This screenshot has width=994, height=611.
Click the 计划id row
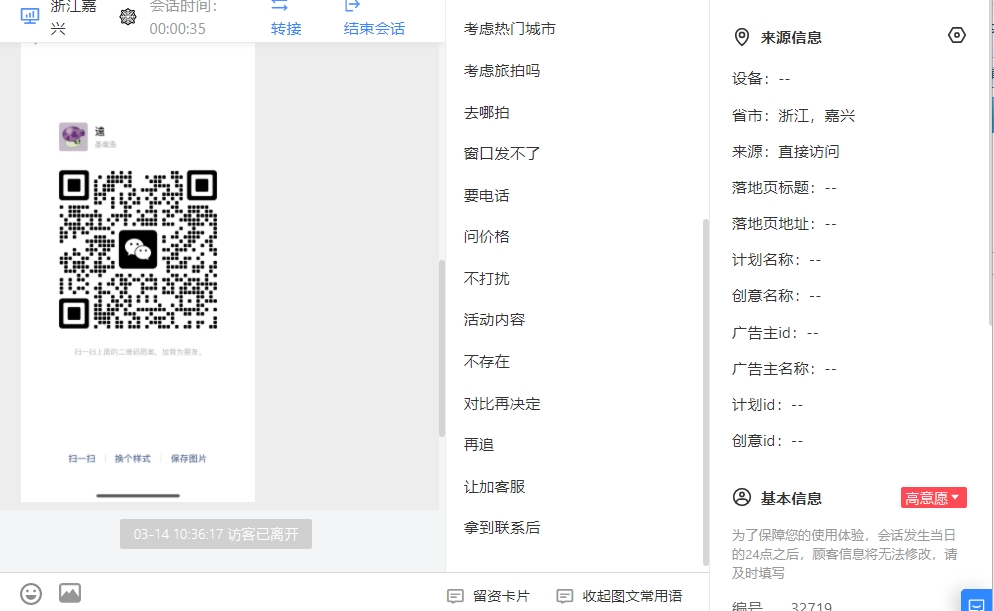click(768, 406)
